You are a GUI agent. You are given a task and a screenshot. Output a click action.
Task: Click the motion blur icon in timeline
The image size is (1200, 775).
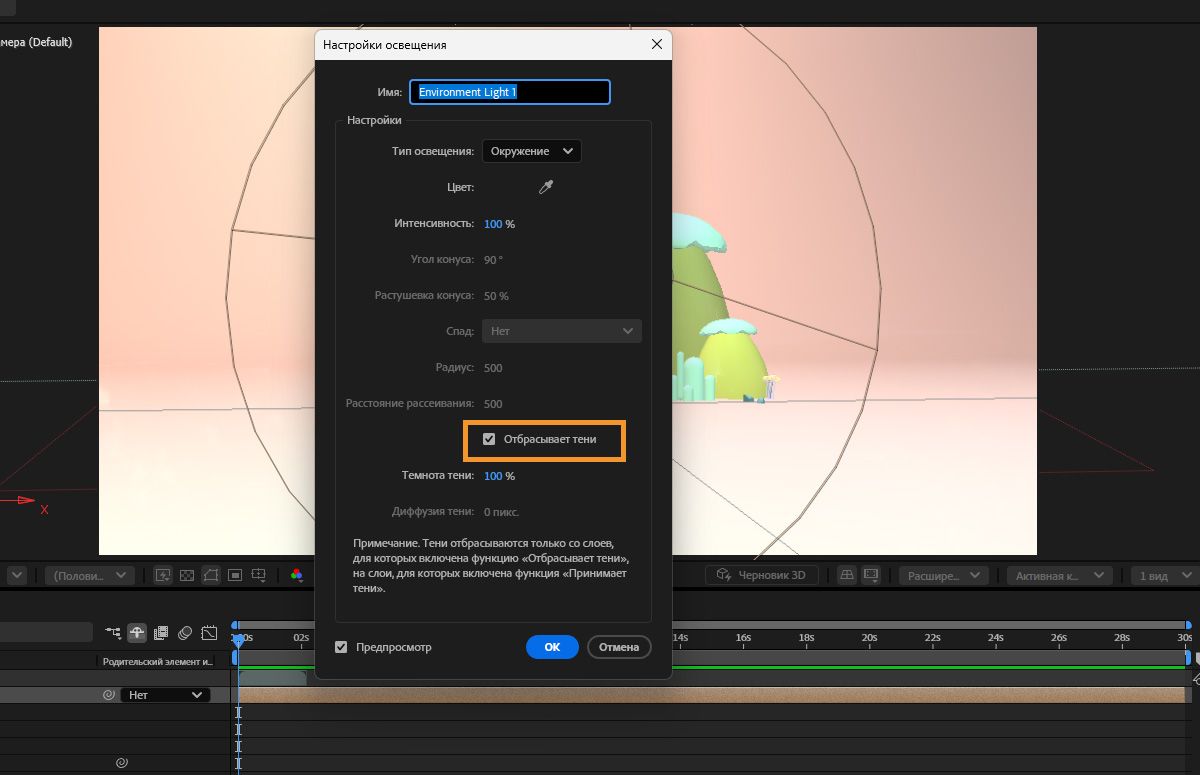point(185,632)
